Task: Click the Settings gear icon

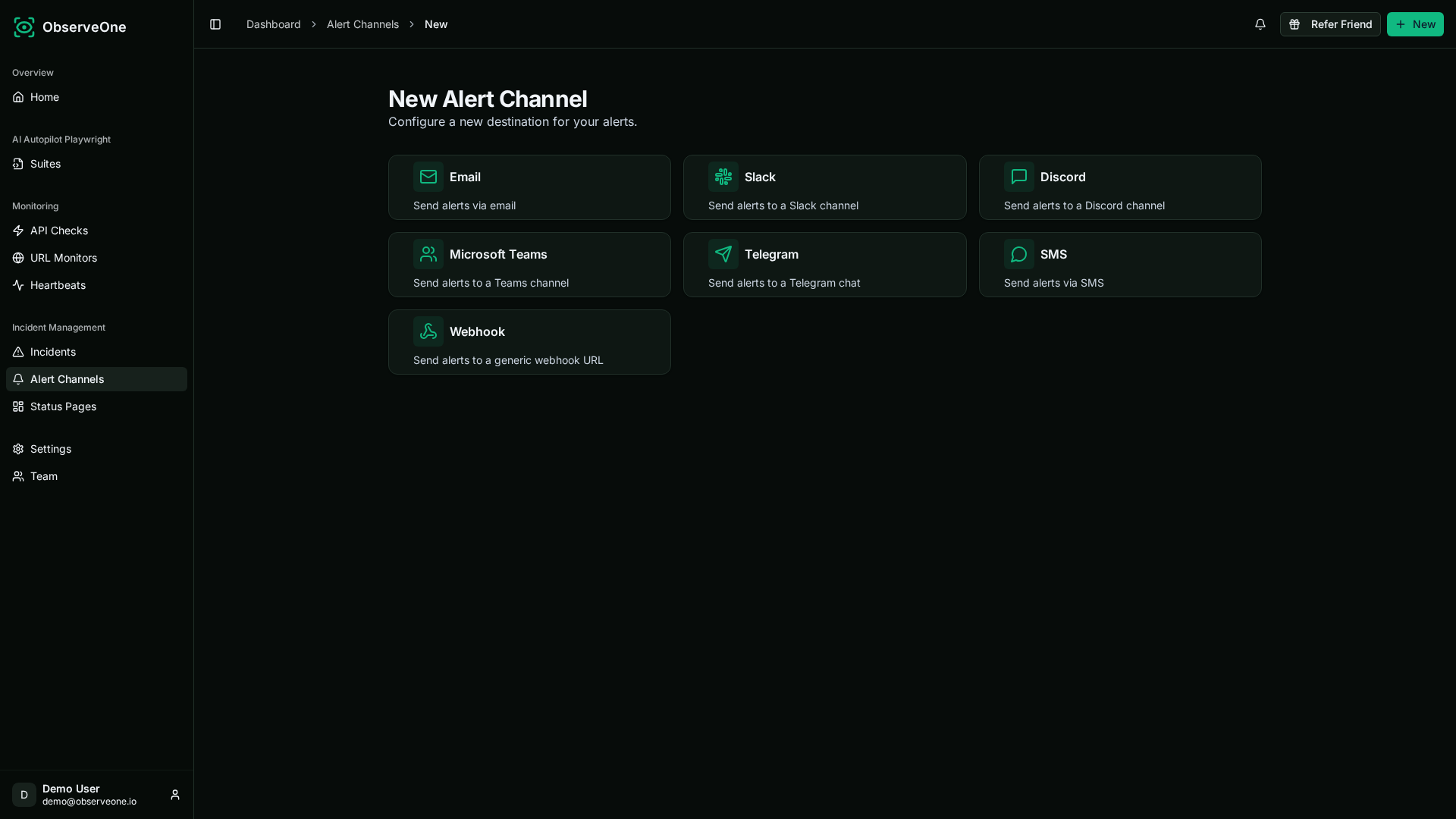Action: [x=18, y=449]
